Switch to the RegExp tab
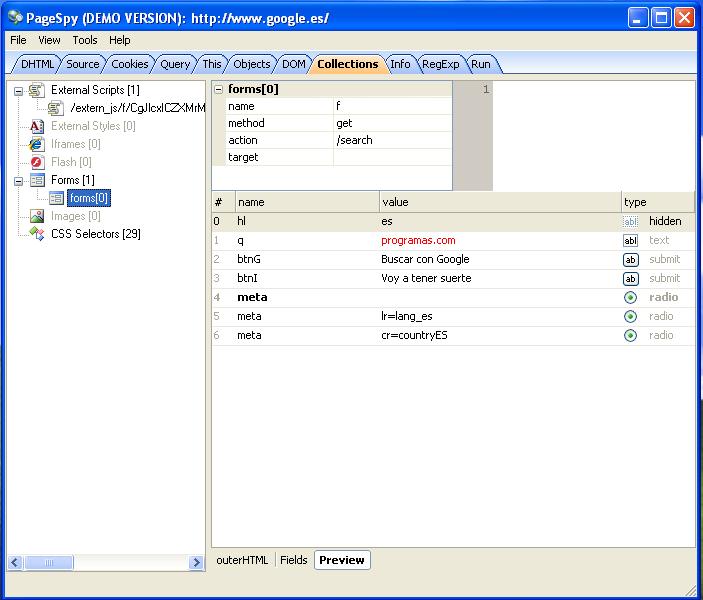The width and height of the screenshot is (703, 600). coord(441,64)
